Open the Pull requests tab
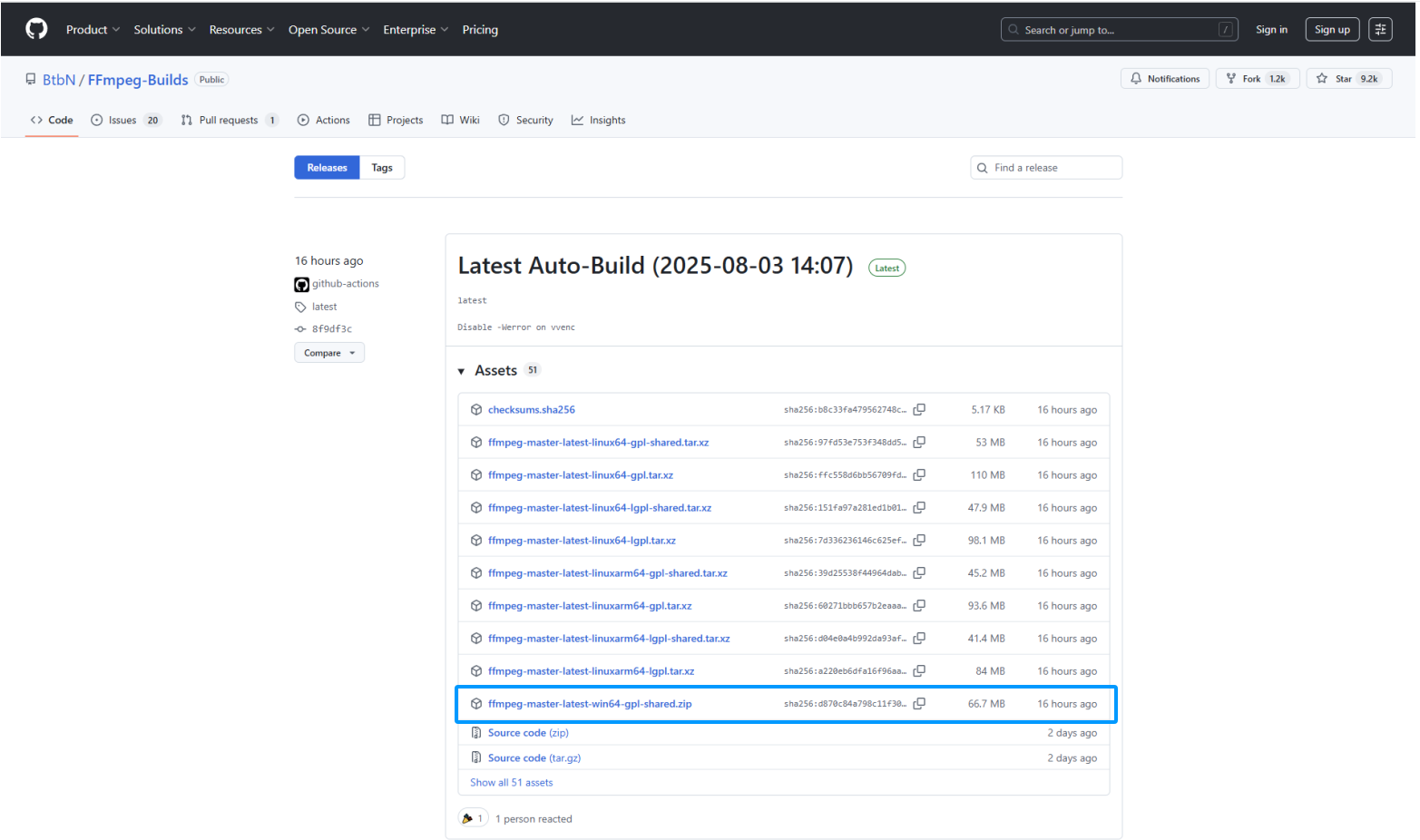 (x=229, y=120)
